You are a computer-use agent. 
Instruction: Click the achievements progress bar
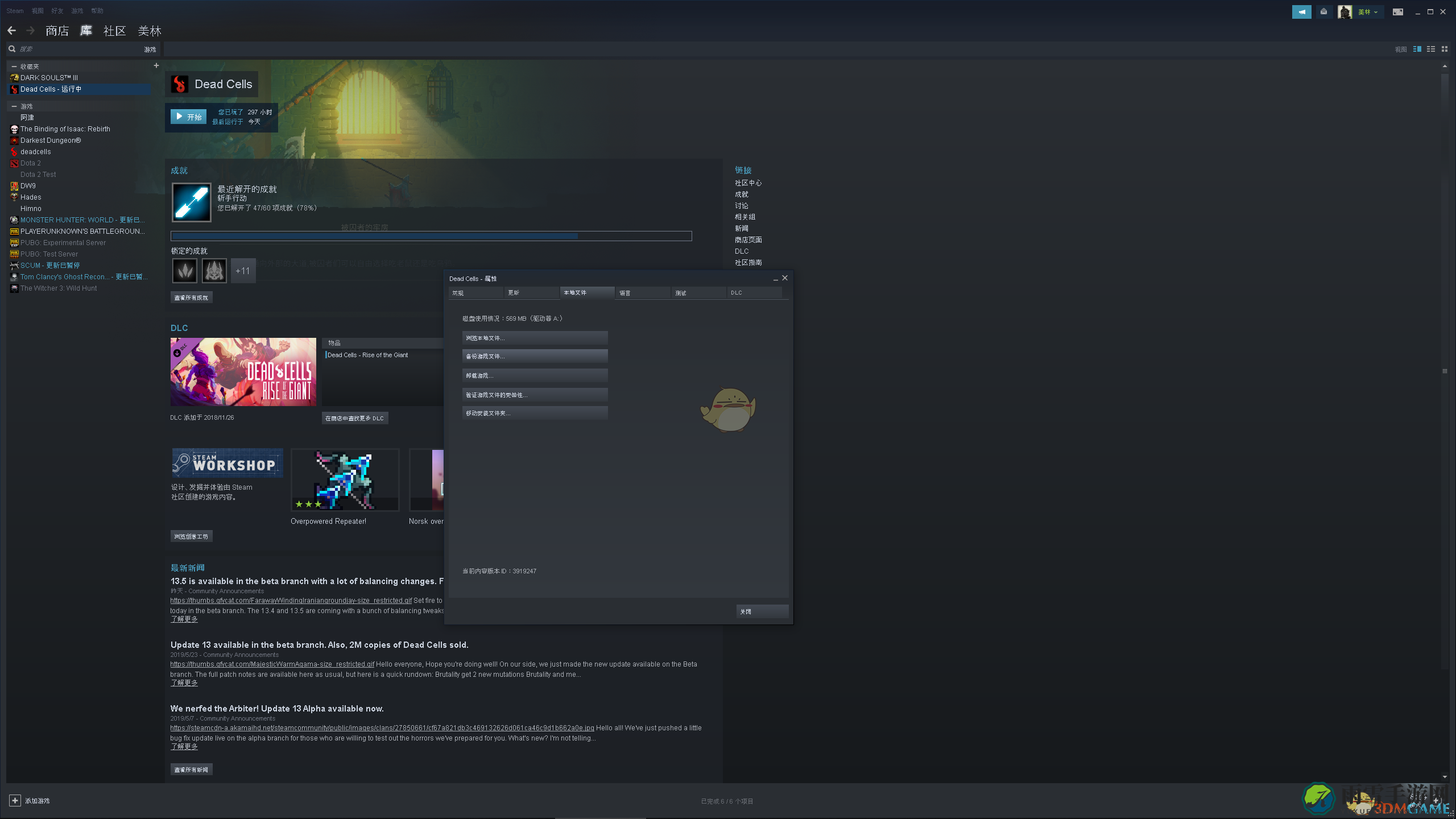tap(431, 236)
